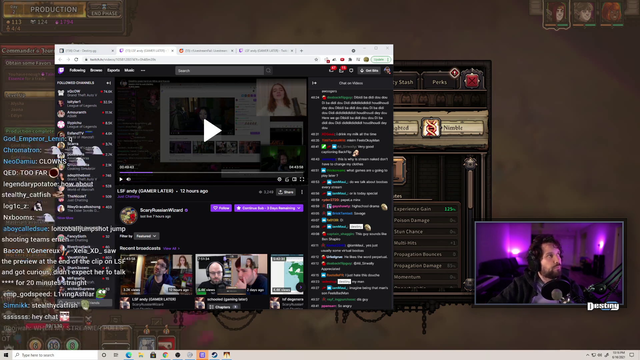Screen dimensions: 640x360
Task: Click the red X close button in game panel
Action: 471,81
